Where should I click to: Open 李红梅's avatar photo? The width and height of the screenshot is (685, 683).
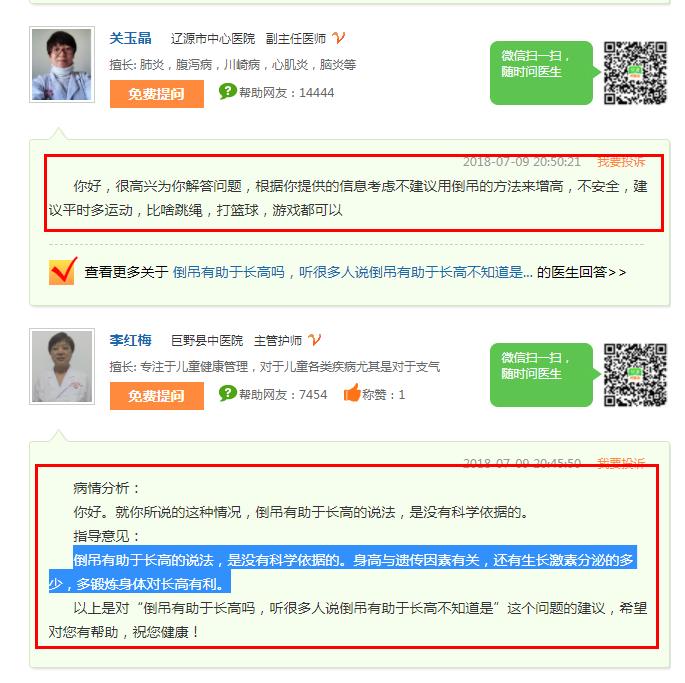[62, 367]
